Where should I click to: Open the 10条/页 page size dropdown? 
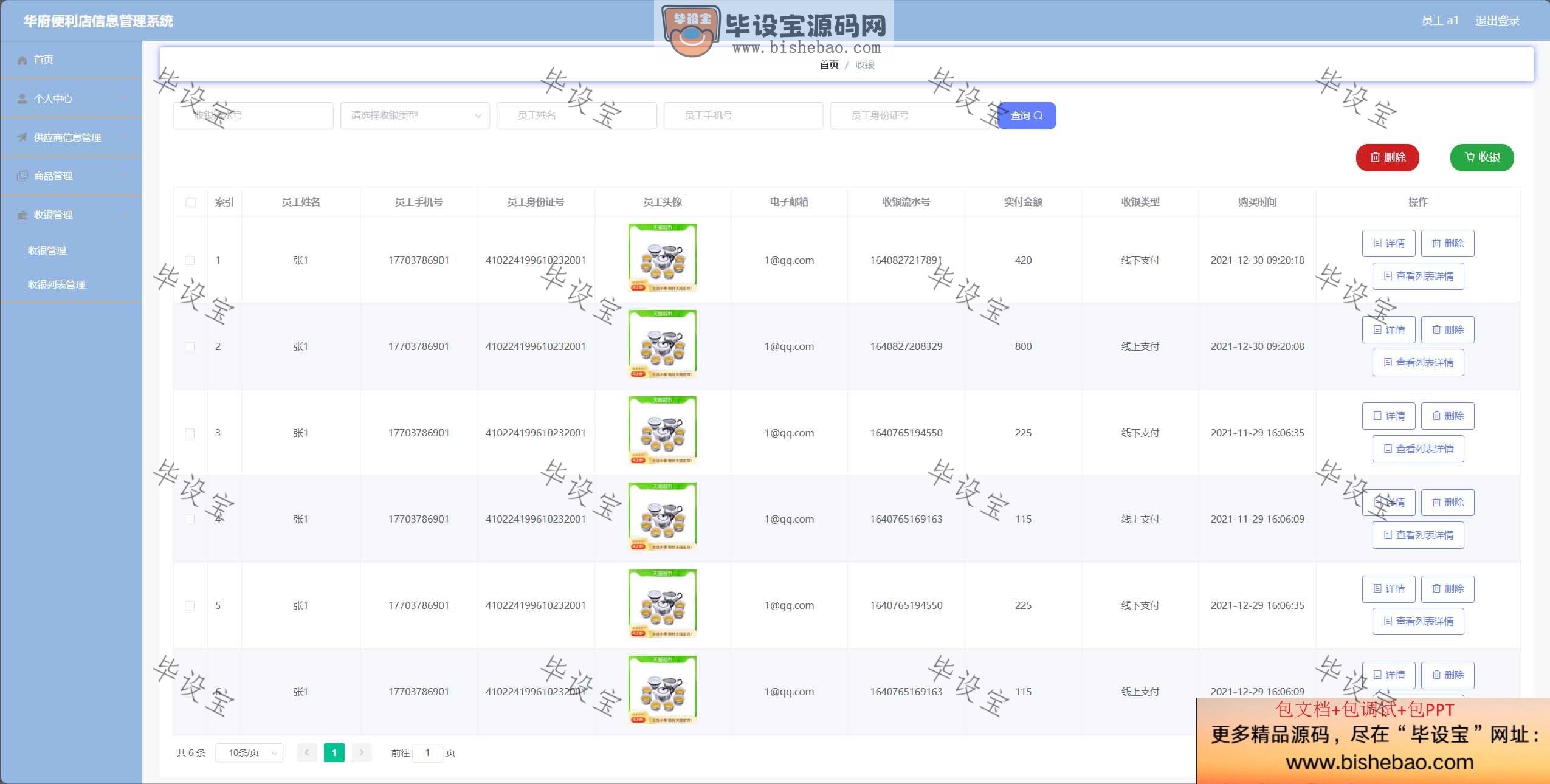[249, 752]
